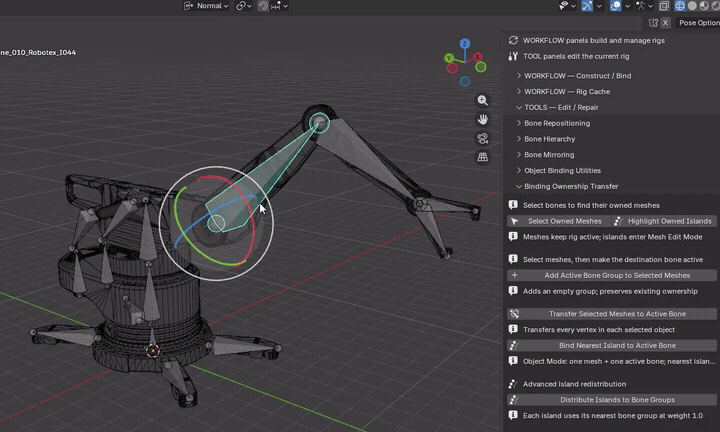
Task: Click Highlight Owned Islands button
Action: click(664, 221)
